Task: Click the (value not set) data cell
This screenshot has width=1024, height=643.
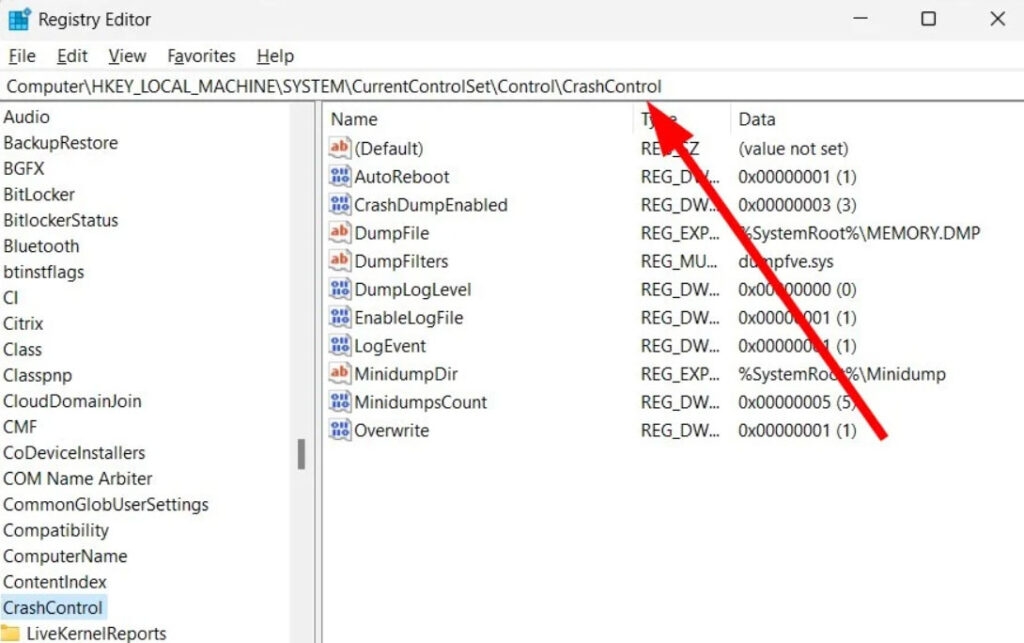Action: 793,148
